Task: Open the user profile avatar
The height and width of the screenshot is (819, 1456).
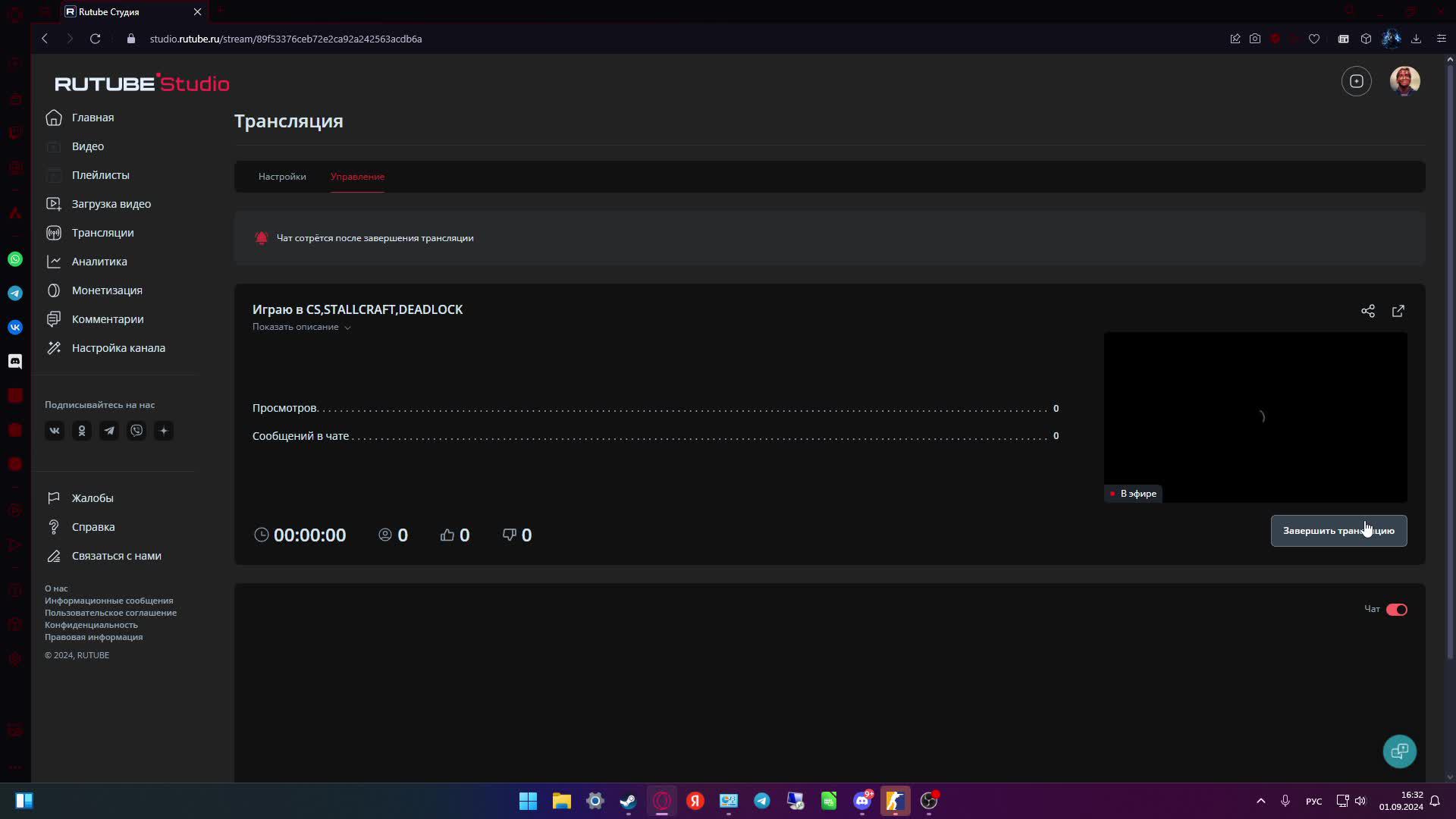Action: point(1404,81)
